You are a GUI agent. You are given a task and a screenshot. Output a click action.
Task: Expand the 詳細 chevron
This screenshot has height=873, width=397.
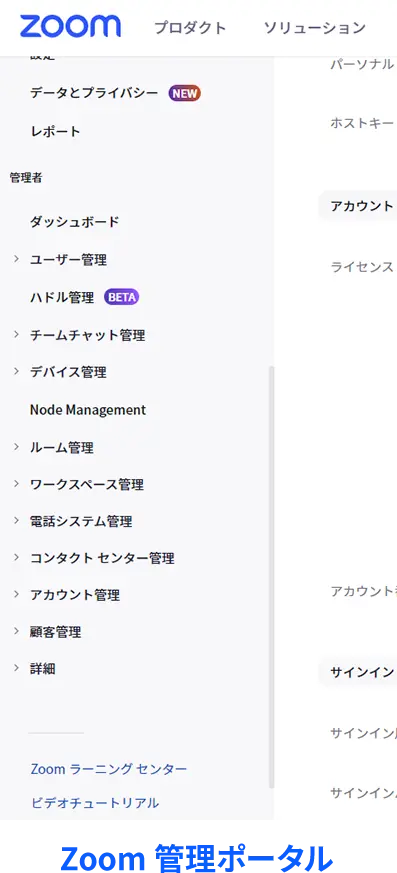click(16, 668)
